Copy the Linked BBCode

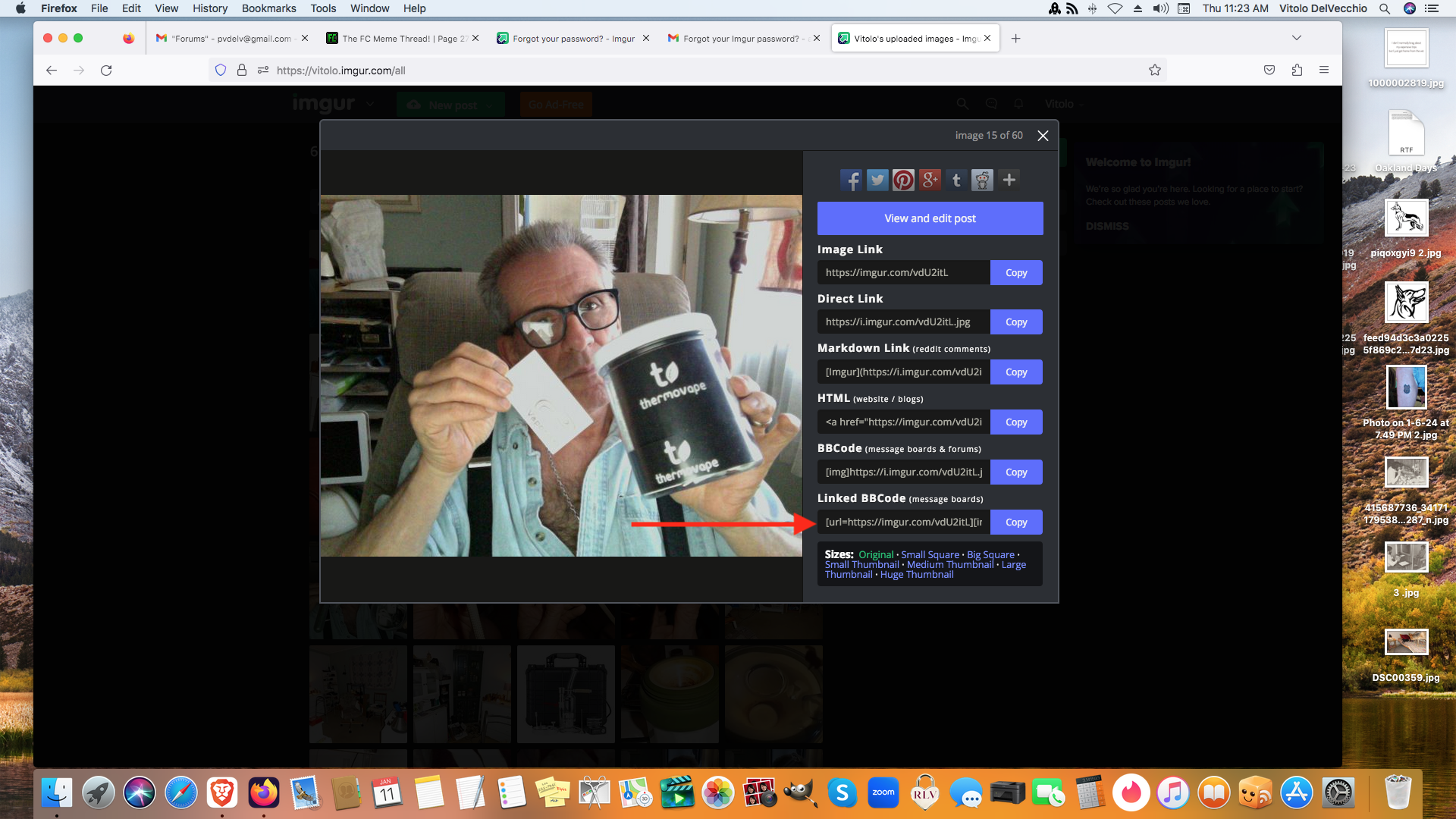click(x=1016, y=522)
